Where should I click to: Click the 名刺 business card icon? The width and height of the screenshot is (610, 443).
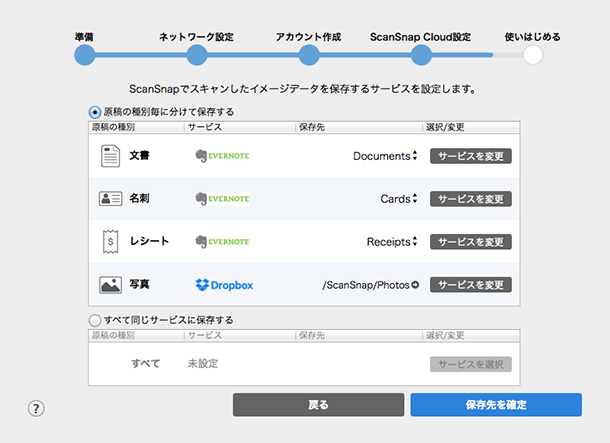(110, 199)
